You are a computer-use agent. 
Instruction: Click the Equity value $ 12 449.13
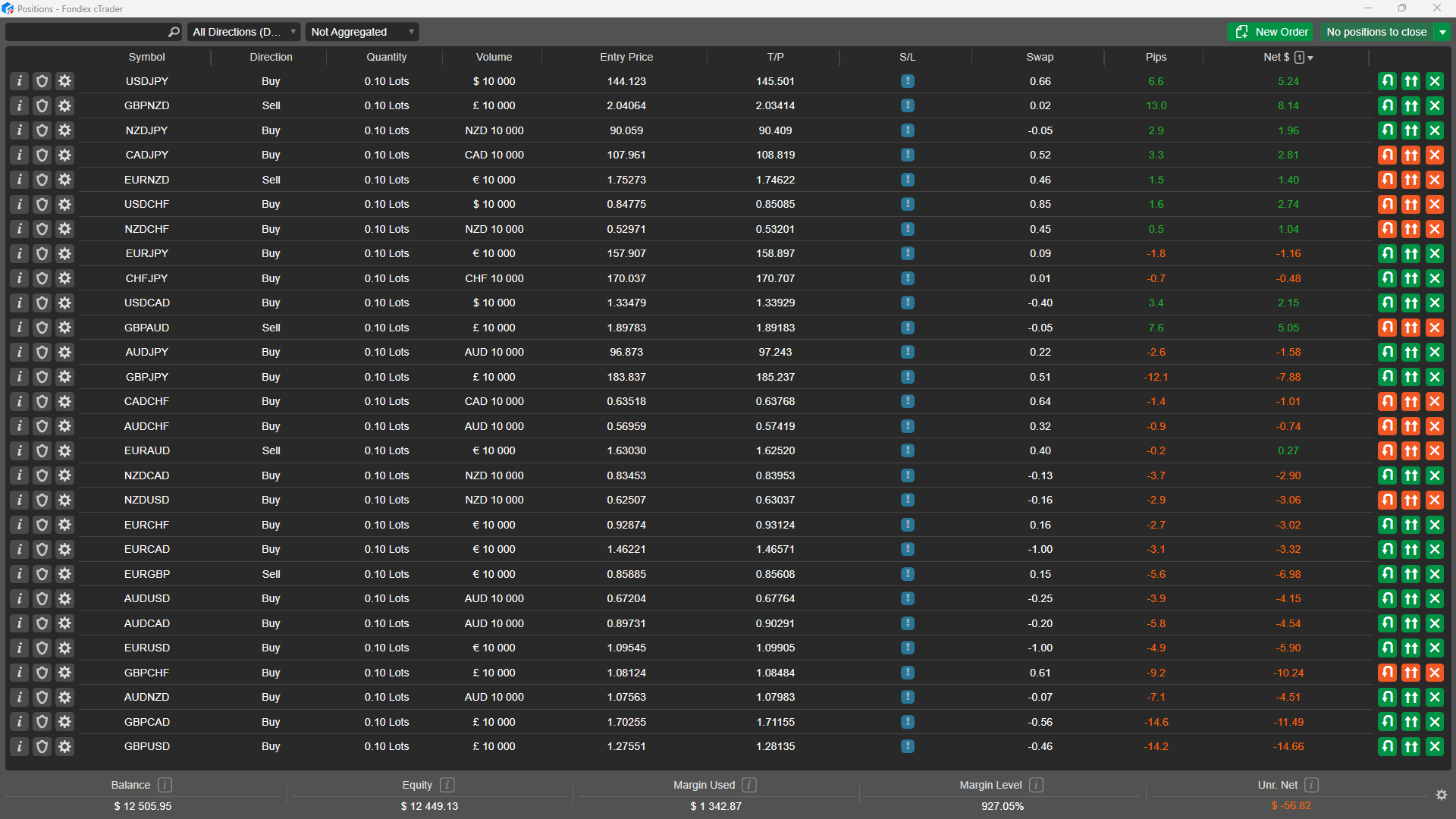point(429,806)
